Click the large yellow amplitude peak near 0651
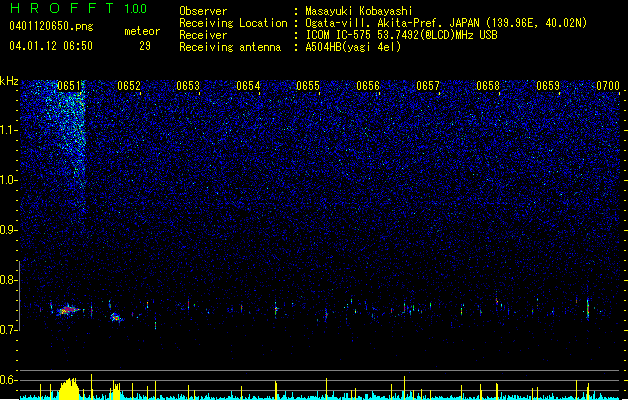Image resolution: width=629 pixels, height=400 pixels. click(x=70, y=388)
